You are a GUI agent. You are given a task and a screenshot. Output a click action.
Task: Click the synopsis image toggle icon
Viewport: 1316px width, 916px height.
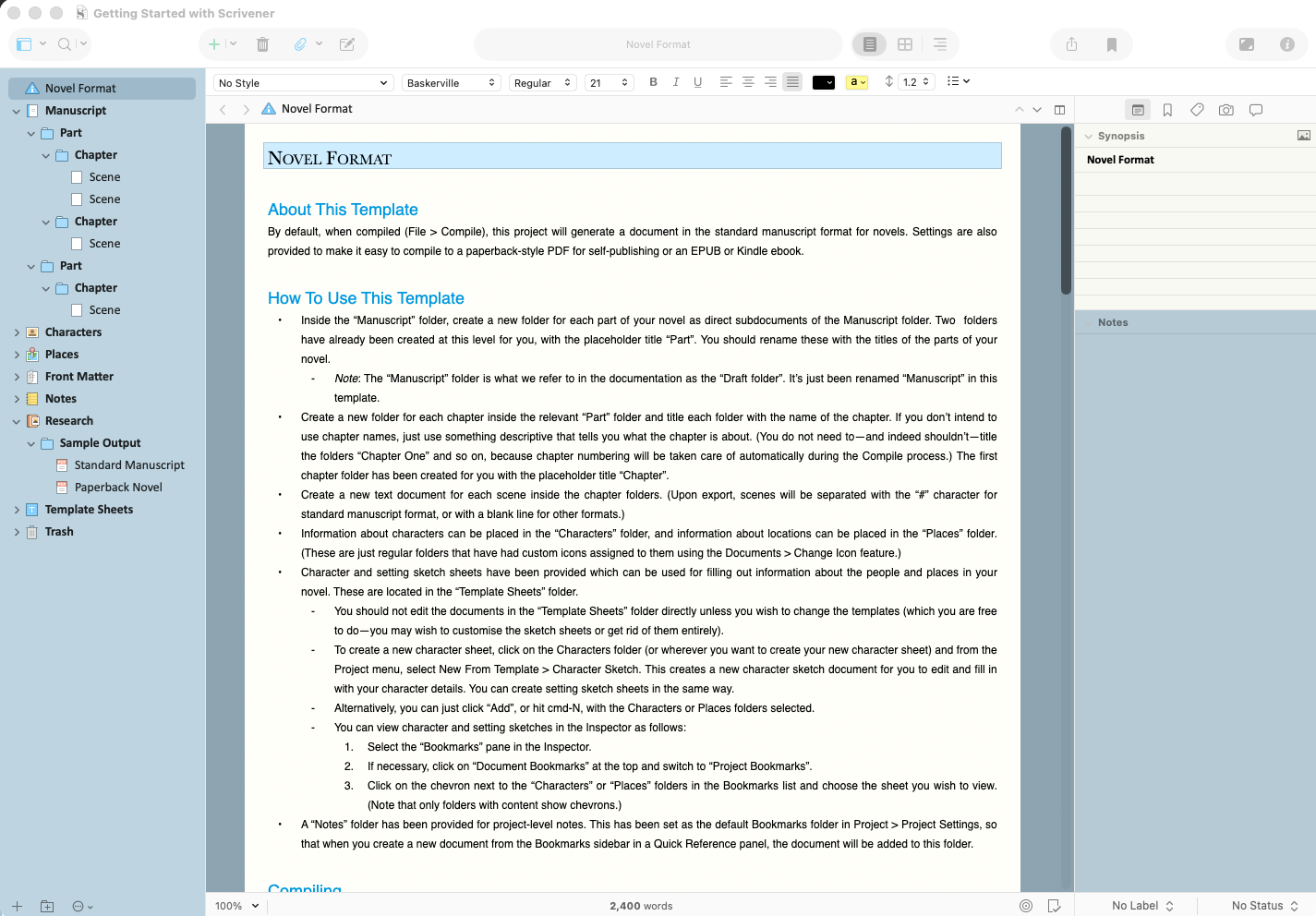(x=1304, y=136)
